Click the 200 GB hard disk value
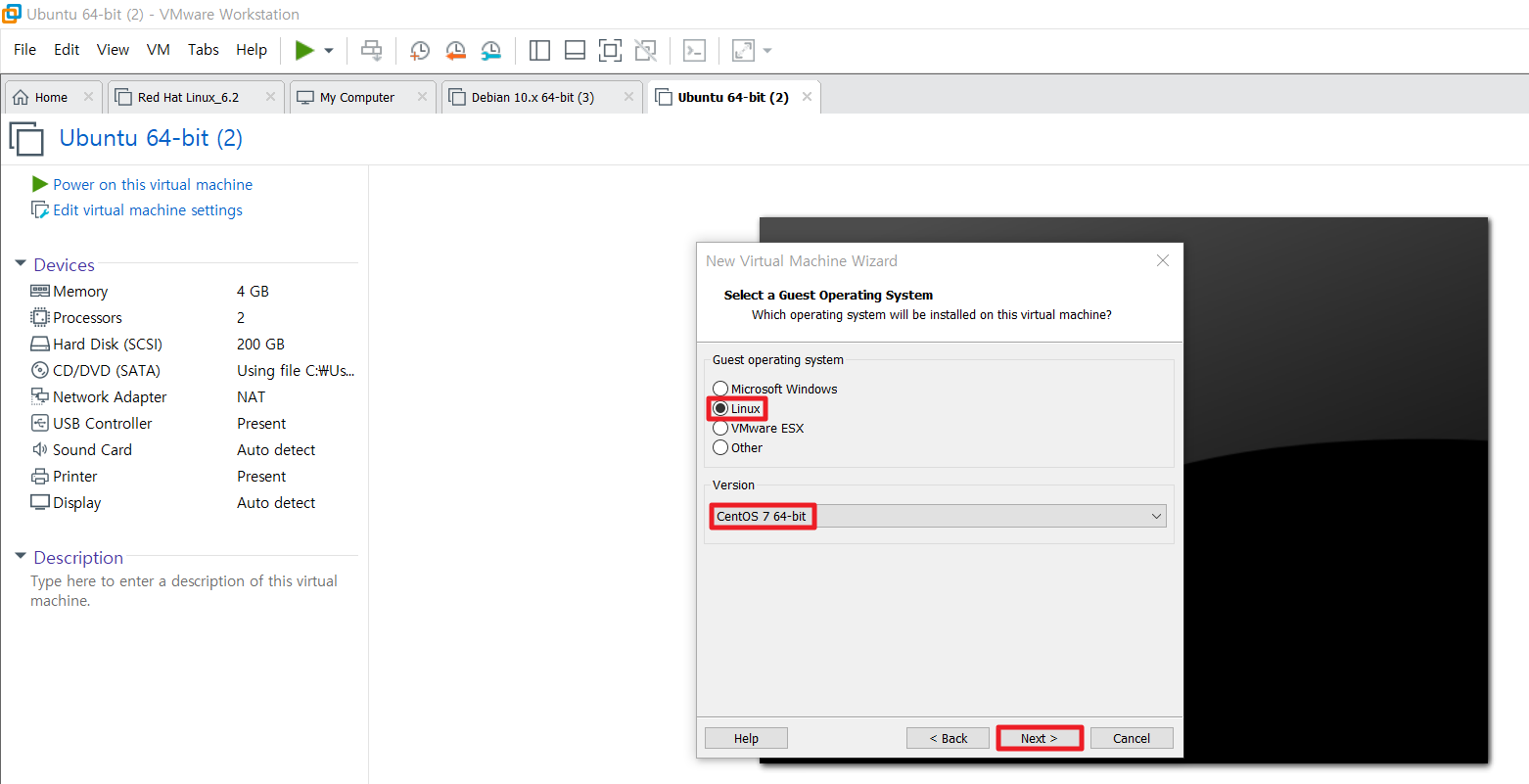 click(x=260, y=344)
